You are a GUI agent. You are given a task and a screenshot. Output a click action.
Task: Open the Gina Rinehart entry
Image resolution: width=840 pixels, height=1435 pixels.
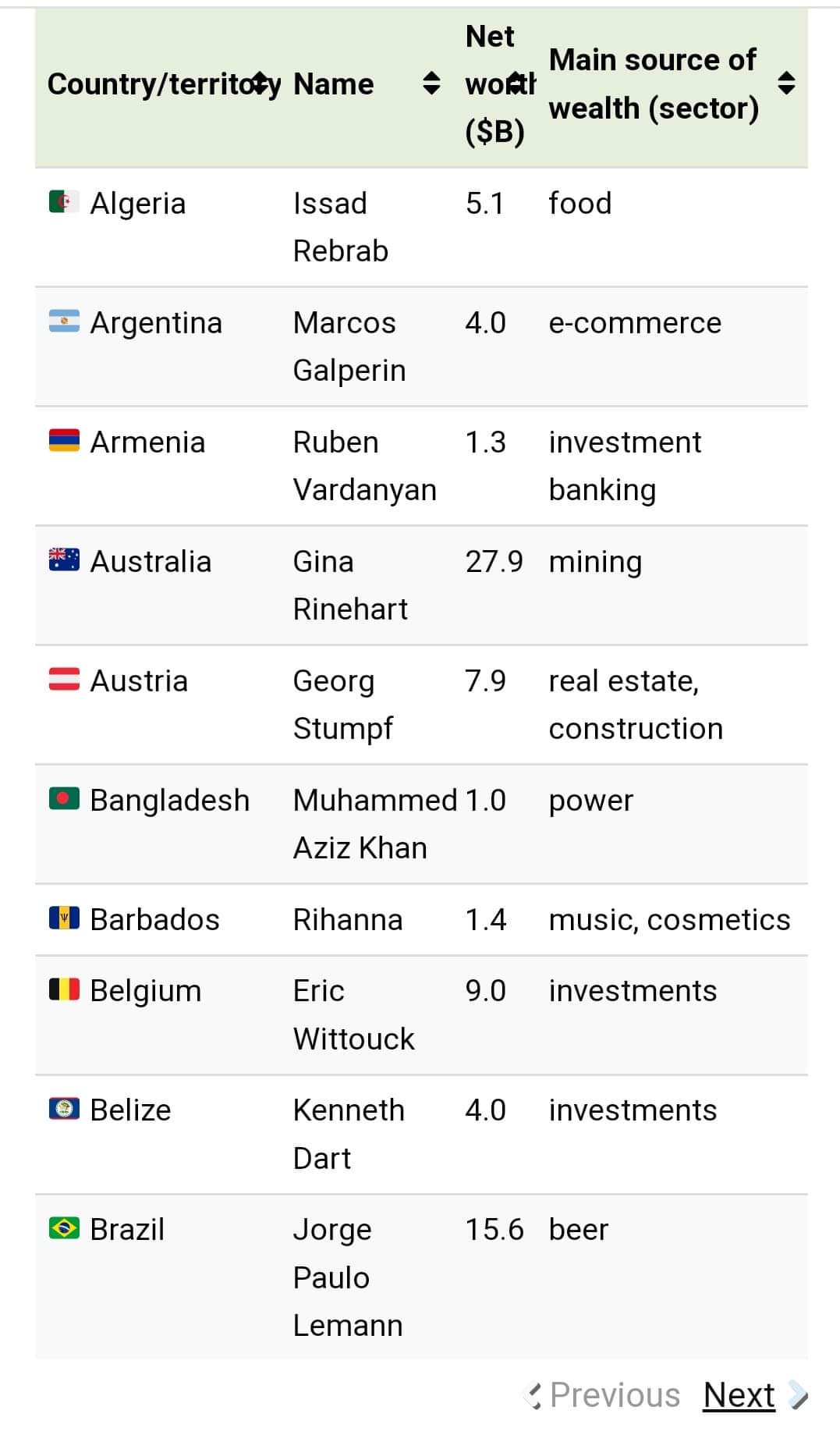[350, 584]
